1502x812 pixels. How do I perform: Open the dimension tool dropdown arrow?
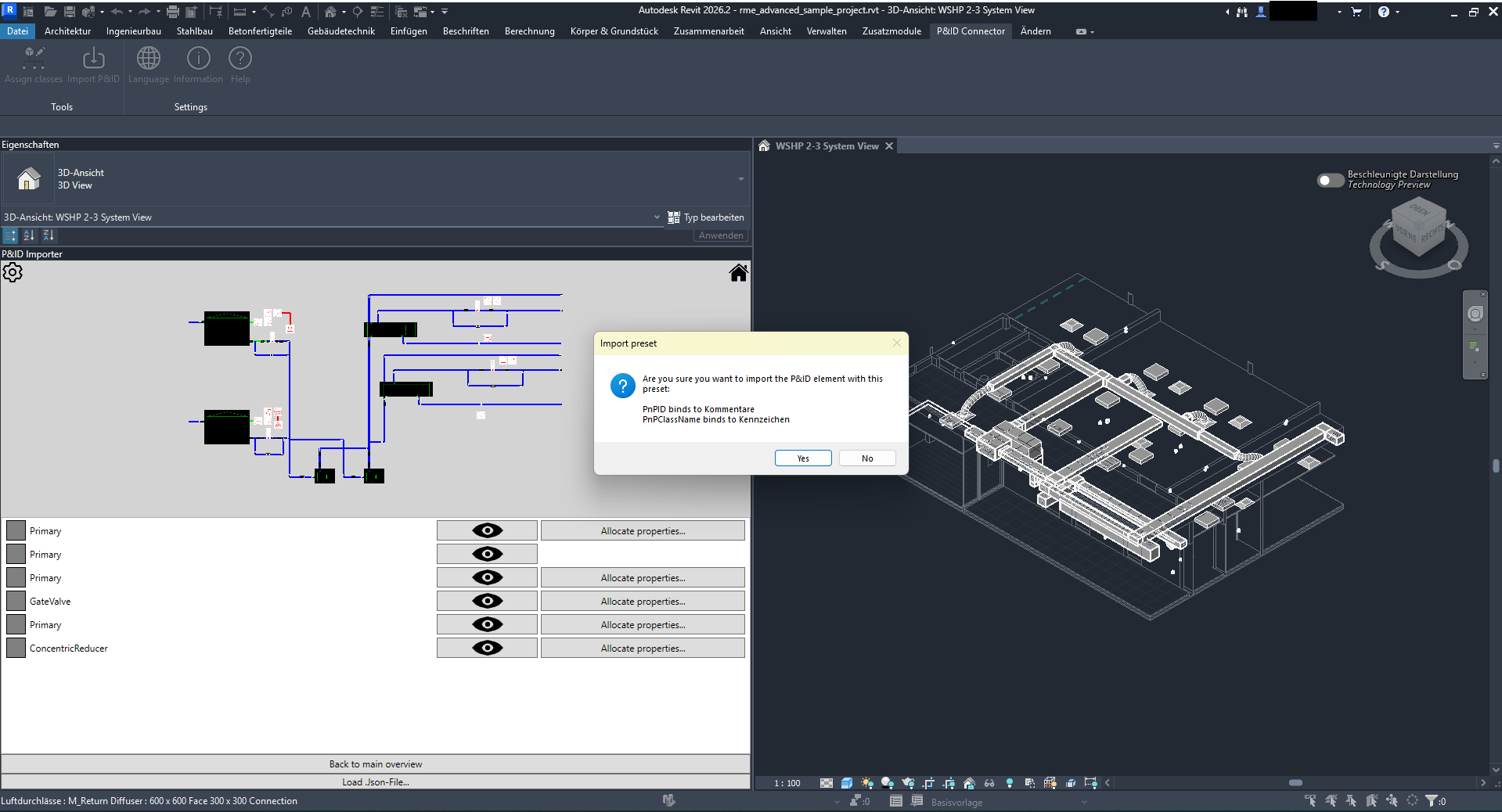[254, 12]
